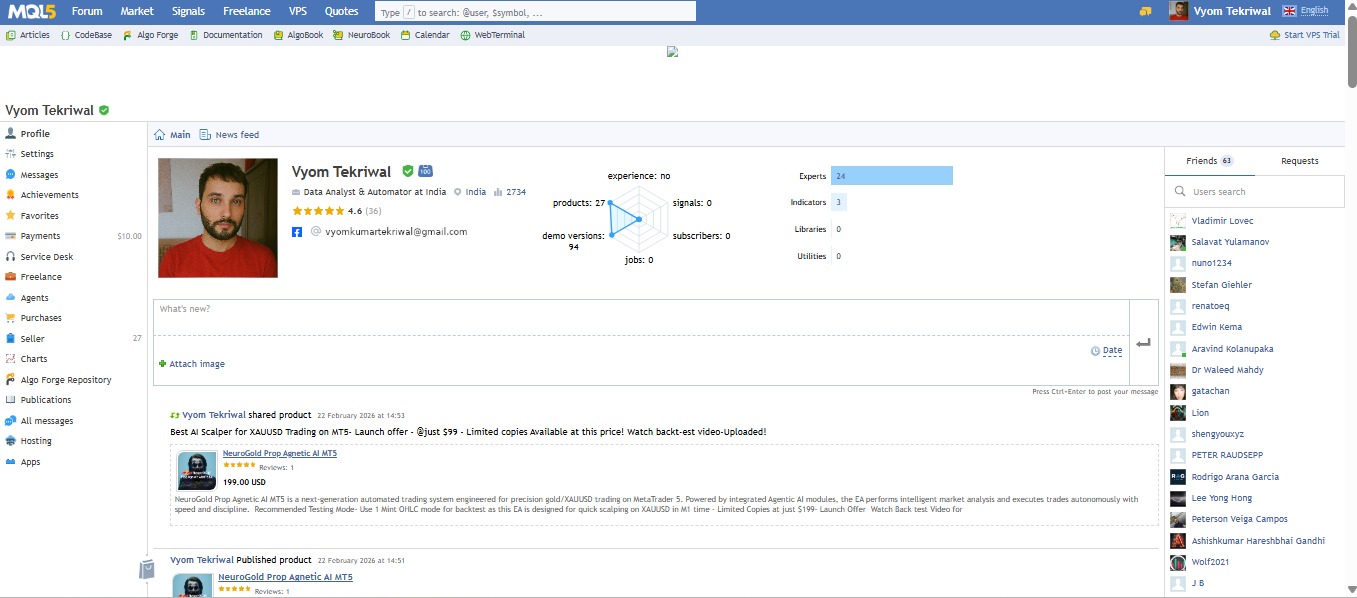Open Apps in left sidebar
1357x598 pixels.
pos(30,462)
